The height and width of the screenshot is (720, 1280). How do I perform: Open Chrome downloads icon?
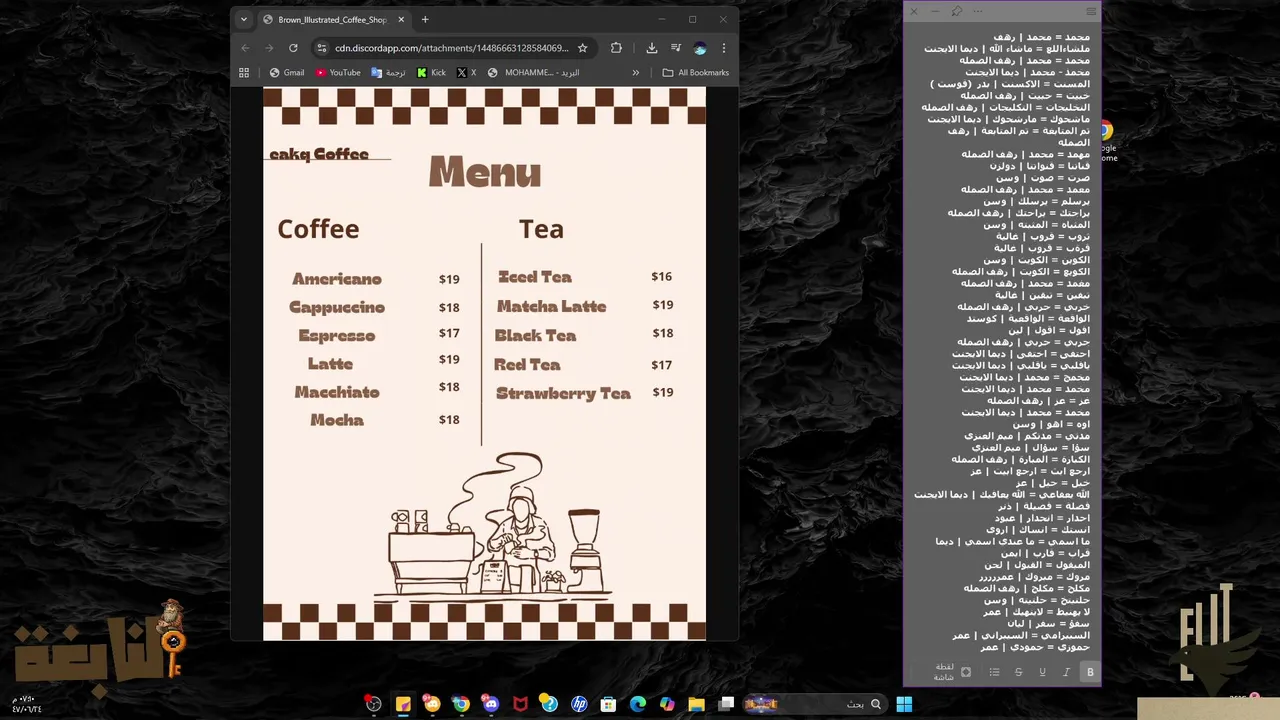[652, 48]
